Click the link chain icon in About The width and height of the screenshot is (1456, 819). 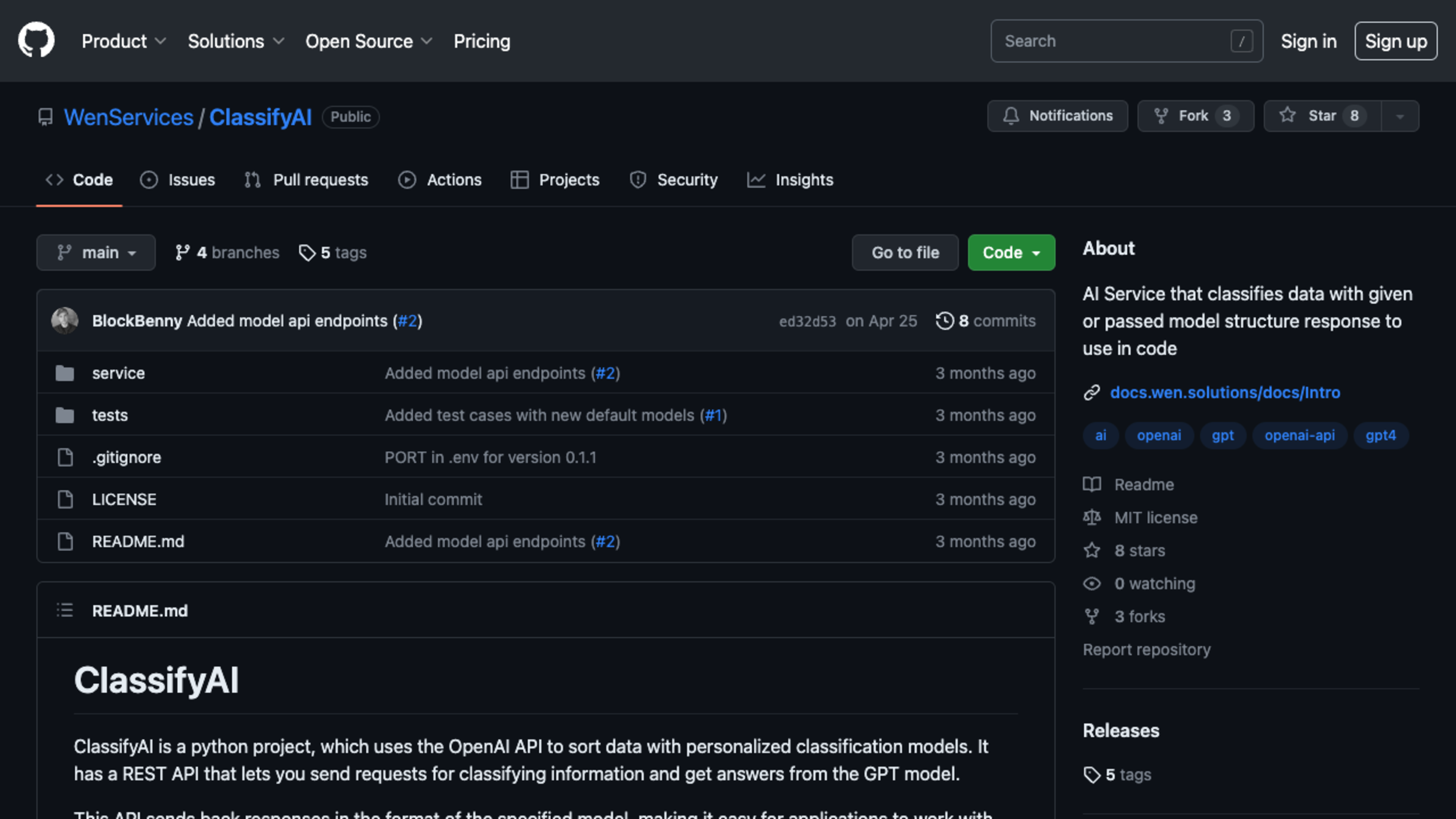point(1092,392)
